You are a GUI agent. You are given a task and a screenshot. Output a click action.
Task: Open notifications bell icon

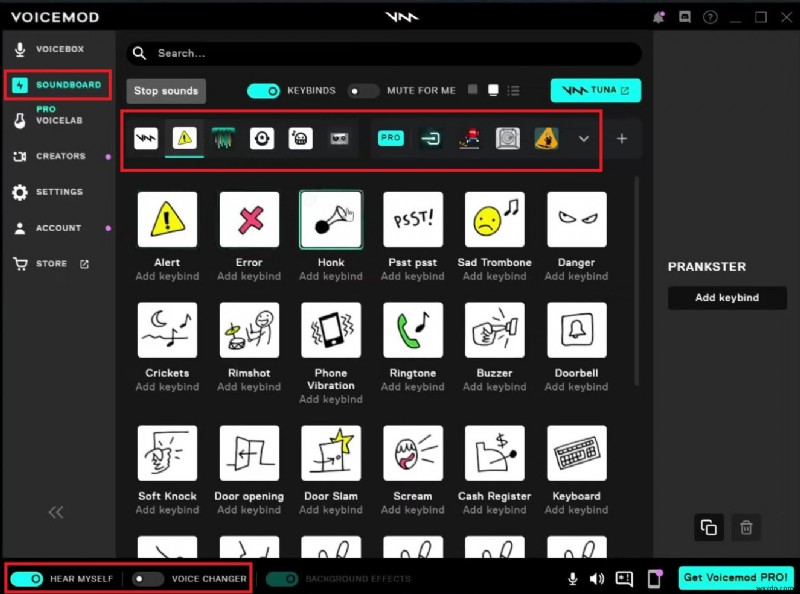(659, 17)
